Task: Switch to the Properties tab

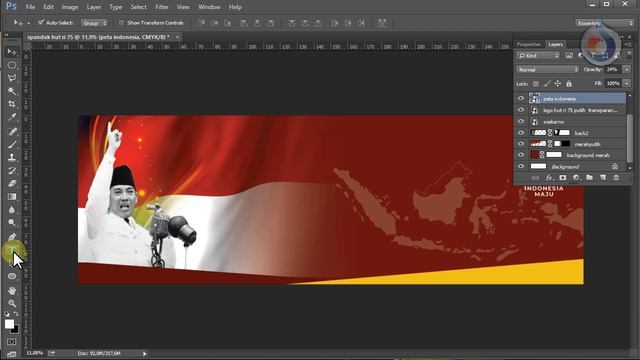Action: [529, 44]
